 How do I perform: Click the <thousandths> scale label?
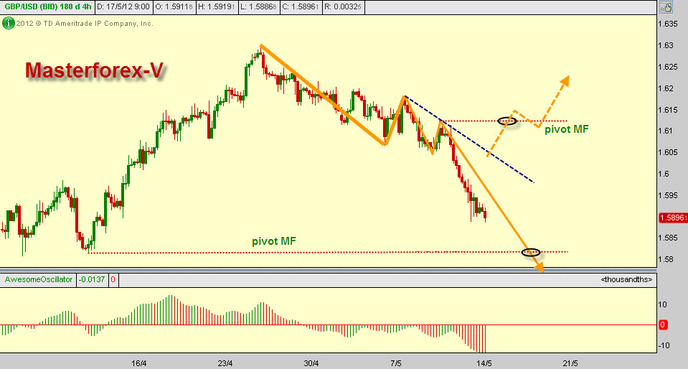click(627, 279)
